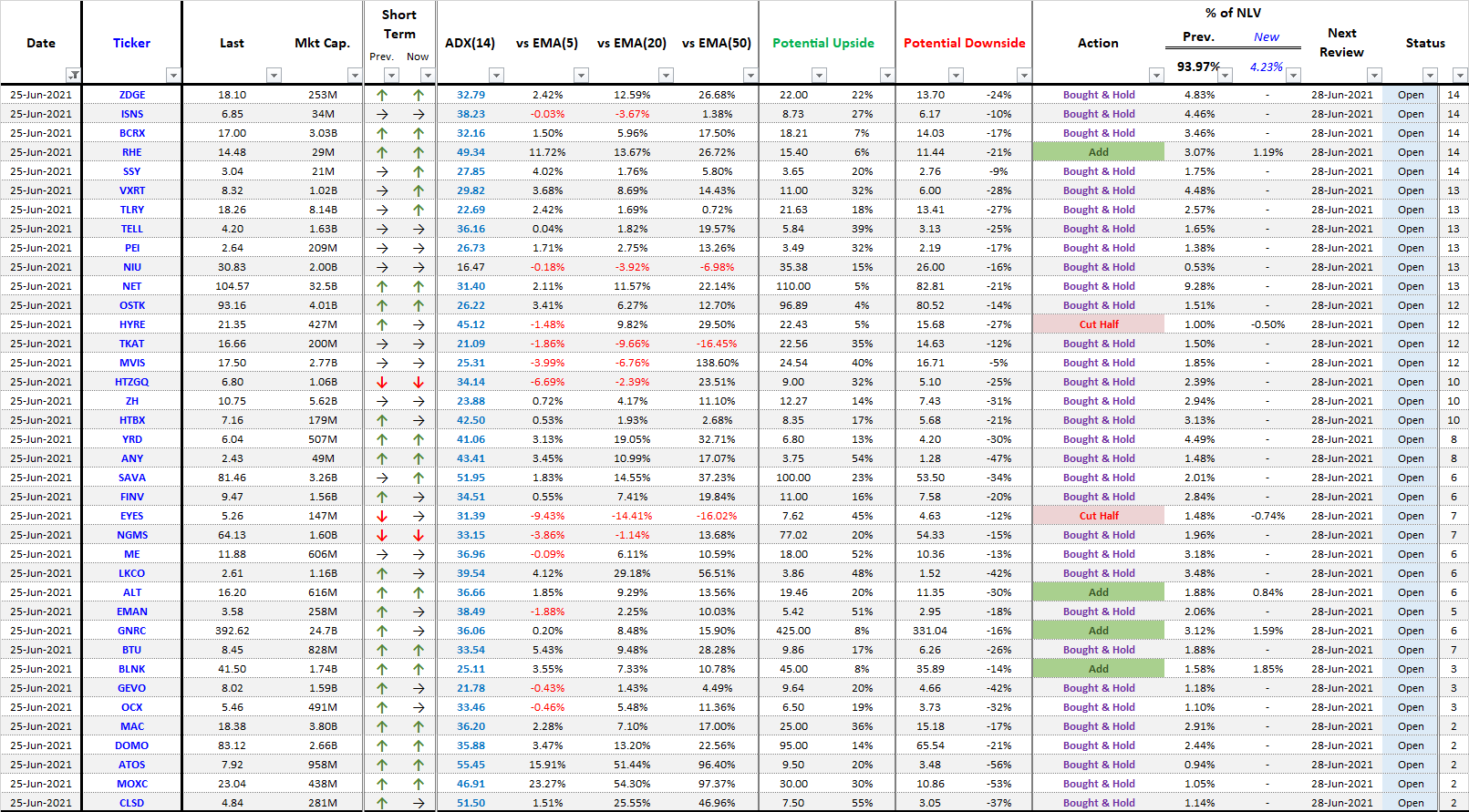Screen dimensions: 1469x812
Task: Click NGMS row Now red down arrow
Action: click(x=419, y=535)
